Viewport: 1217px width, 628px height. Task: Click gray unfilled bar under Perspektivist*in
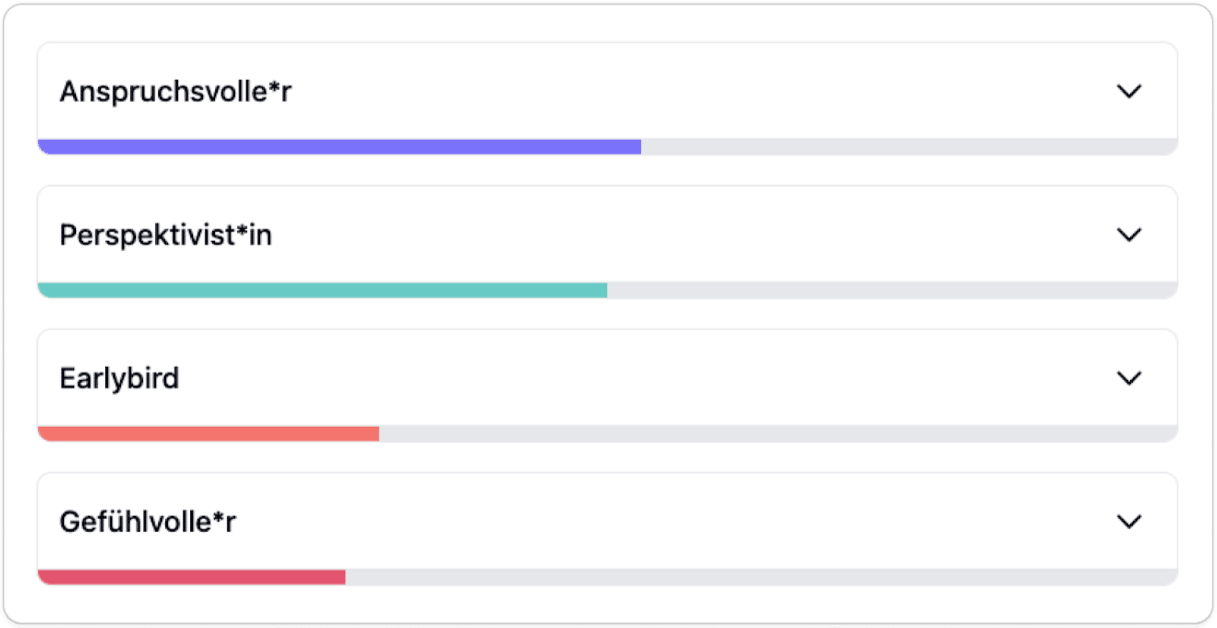pos(890,290)
